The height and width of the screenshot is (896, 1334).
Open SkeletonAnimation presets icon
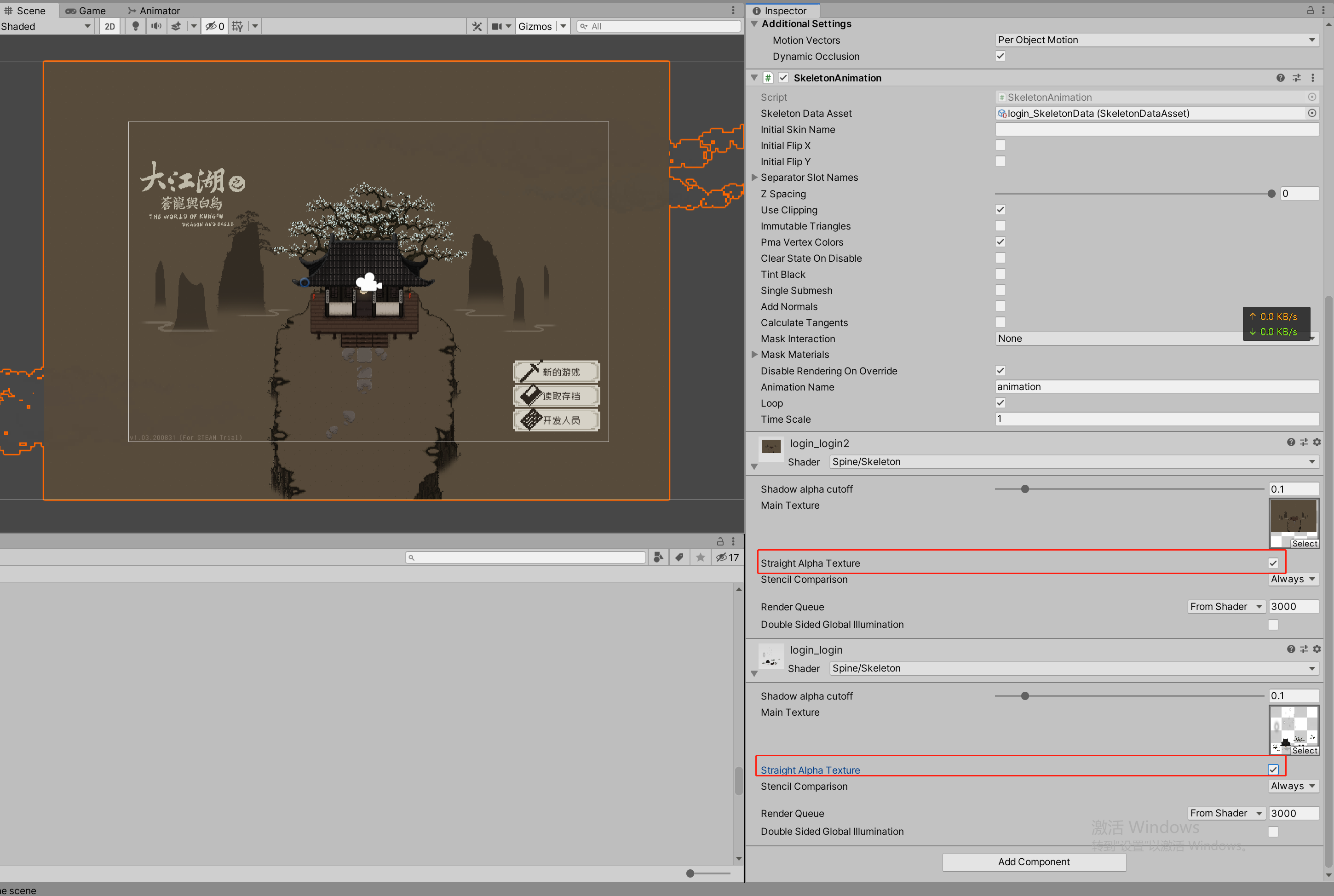[x=1297, y=78]
